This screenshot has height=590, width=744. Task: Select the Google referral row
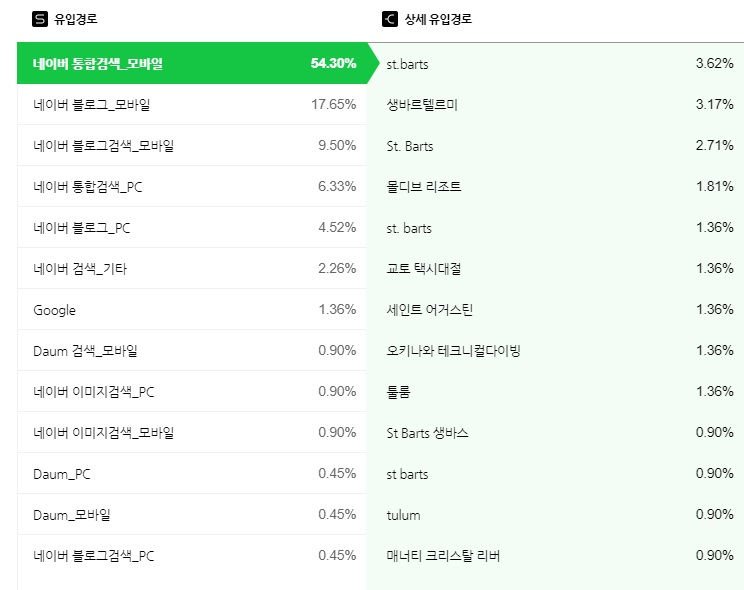point(192,309)
